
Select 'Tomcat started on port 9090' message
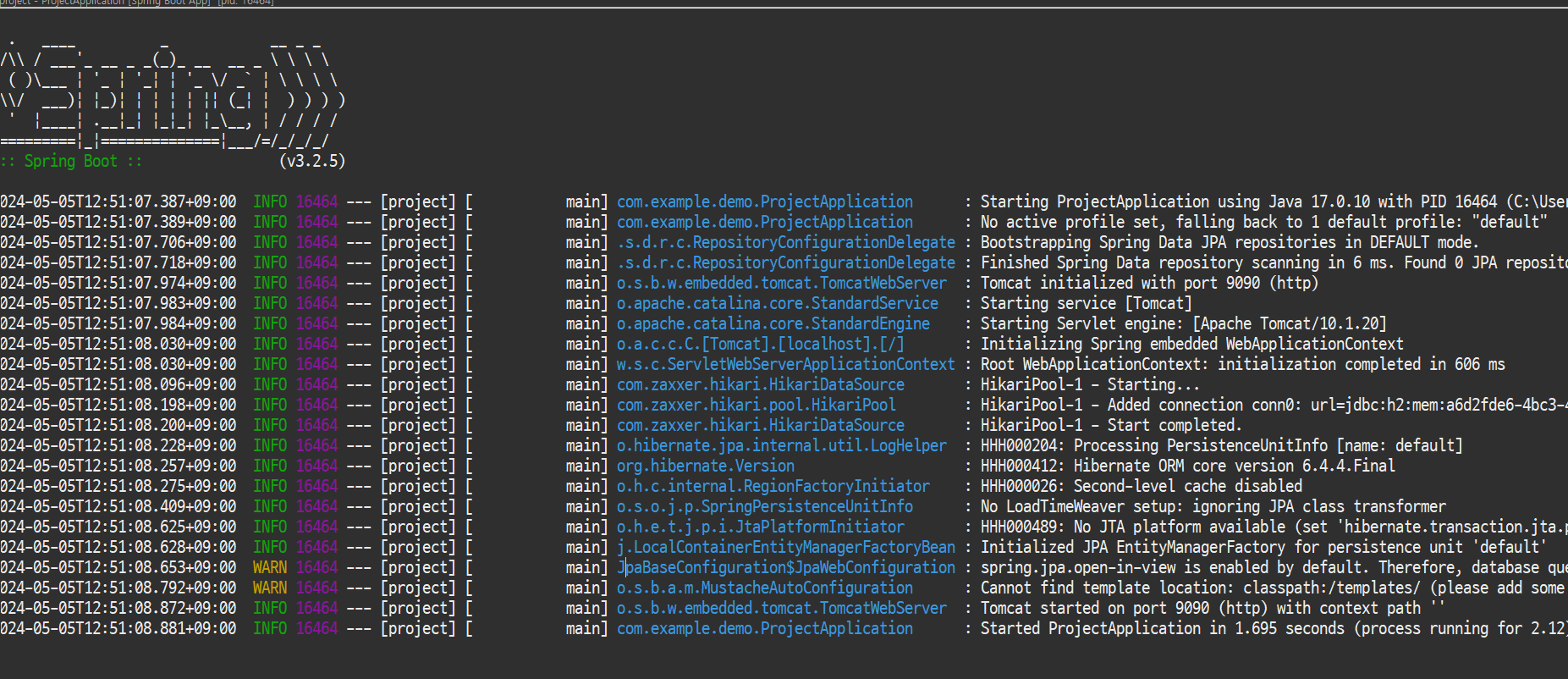click(x=1213, y=608)
